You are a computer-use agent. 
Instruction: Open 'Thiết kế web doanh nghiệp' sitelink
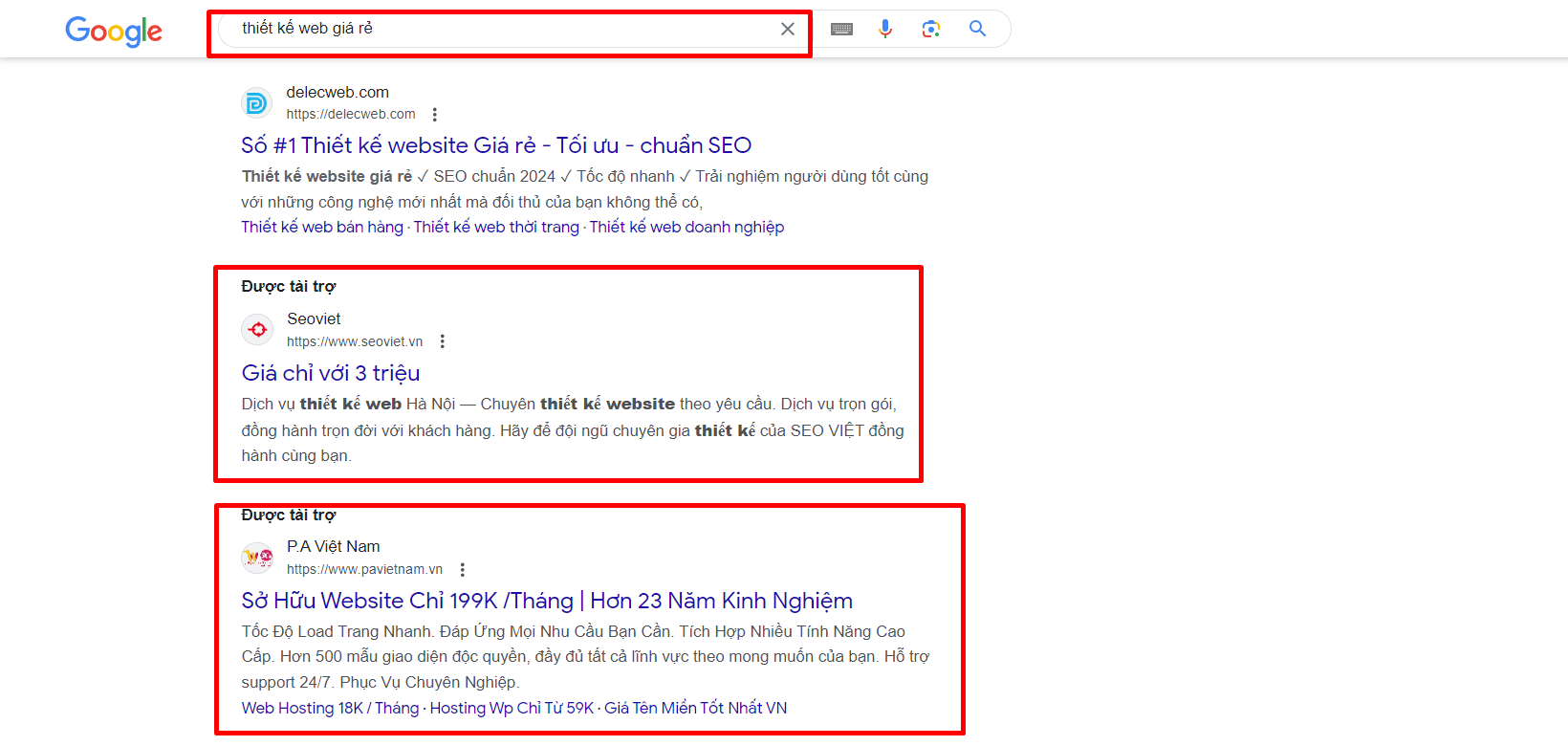[x=686, y=227]
